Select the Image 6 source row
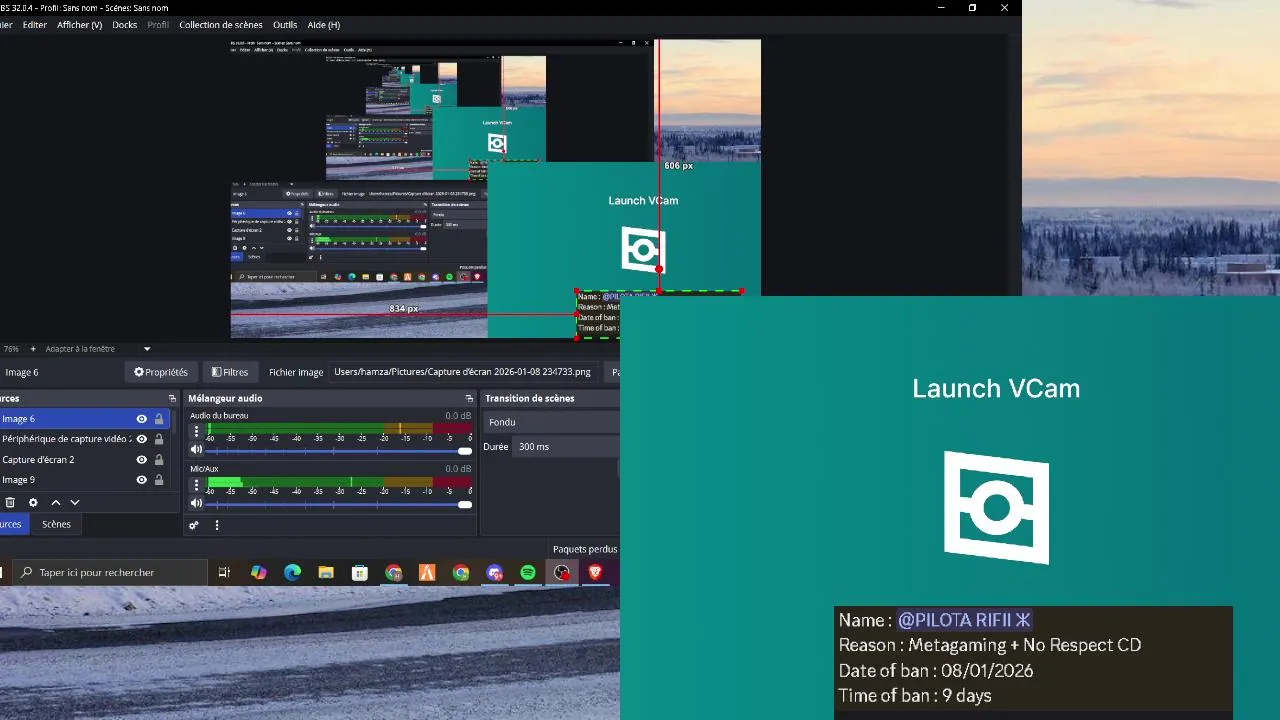 click(x=85, y=419)
